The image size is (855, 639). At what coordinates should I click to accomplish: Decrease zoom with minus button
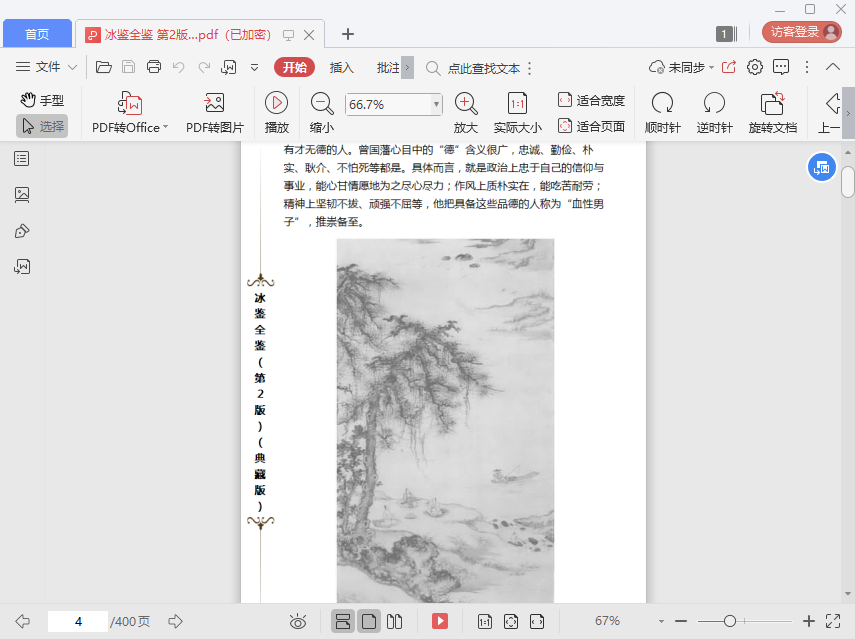tap(681, 620)
